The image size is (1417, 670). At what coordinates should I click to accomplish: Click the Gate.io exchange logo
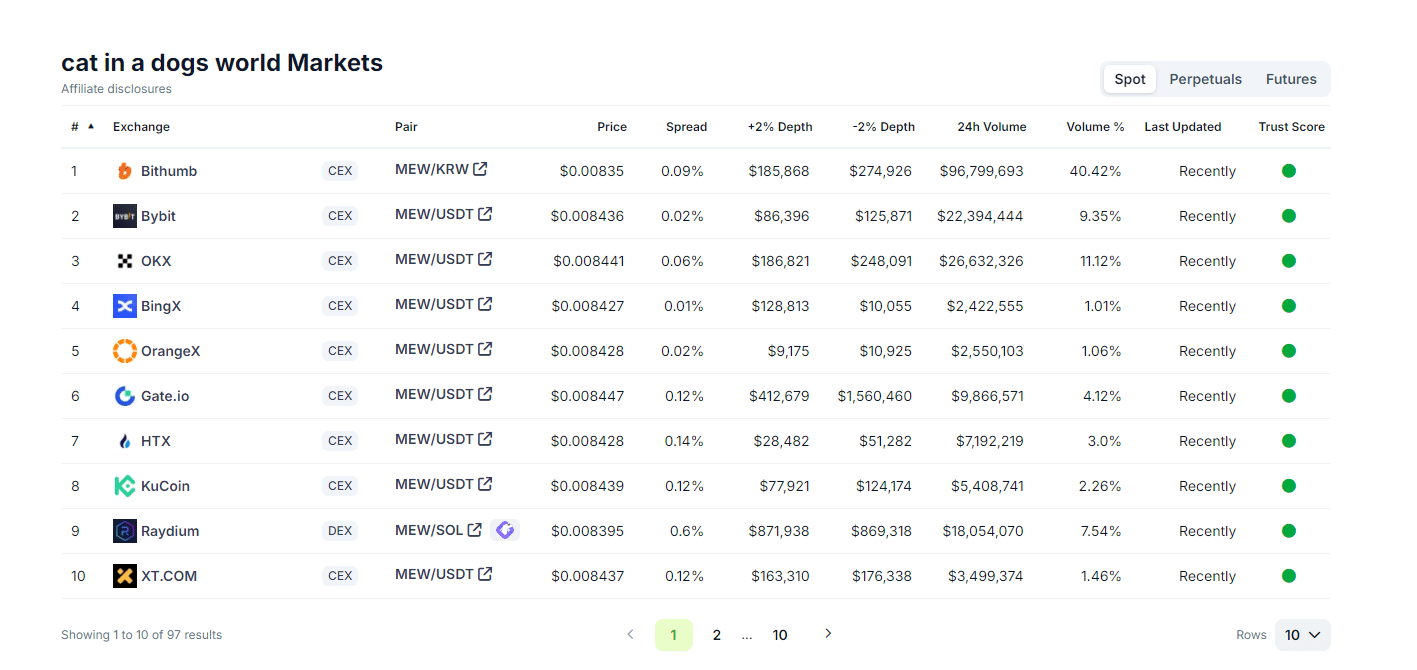click(125, 396)
